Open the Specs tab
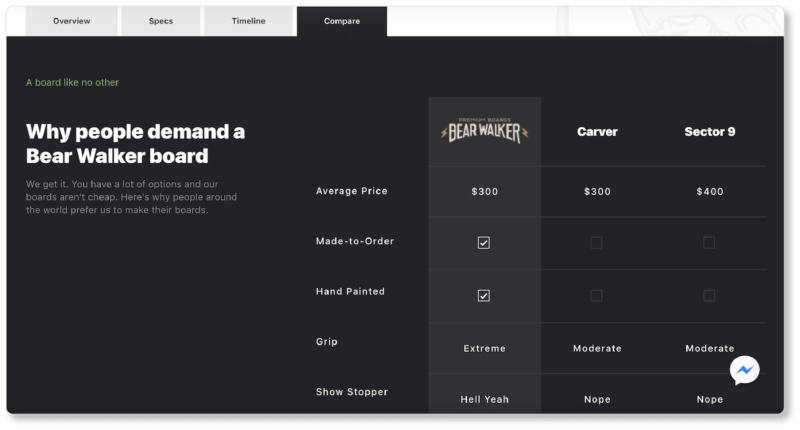Image resolution: width=800 pixels, height=430 pixels. click(161, 21)
